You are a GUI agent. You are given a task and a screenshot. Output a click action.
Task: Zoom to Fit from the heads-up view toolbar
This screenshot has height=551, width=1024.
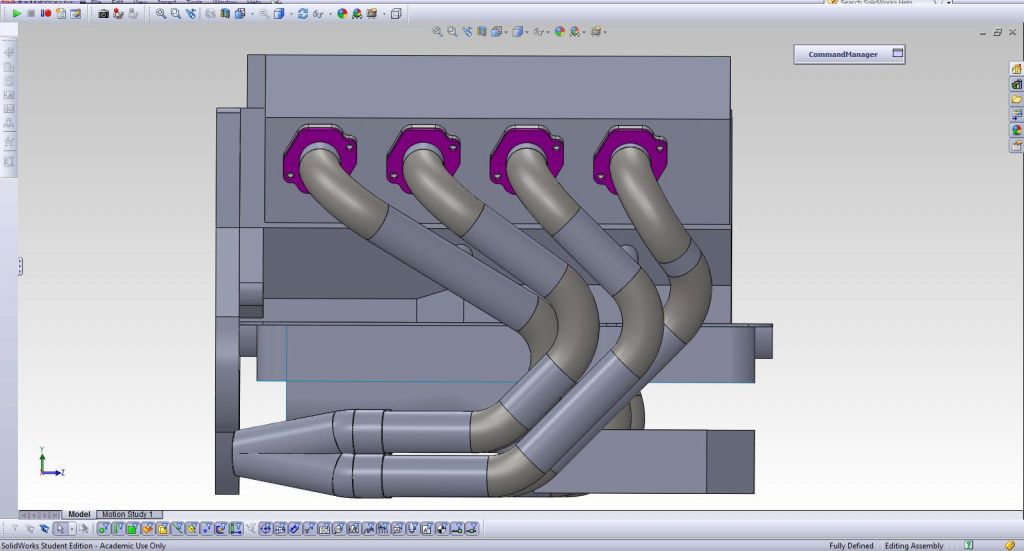pos(438,31)
